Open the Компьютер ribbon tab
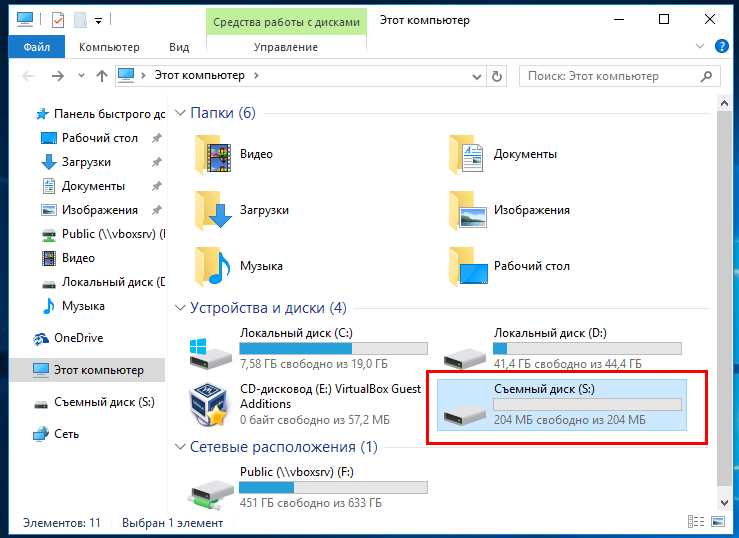The height and width of the screenshot is (538, 739). tap(109, 47)
